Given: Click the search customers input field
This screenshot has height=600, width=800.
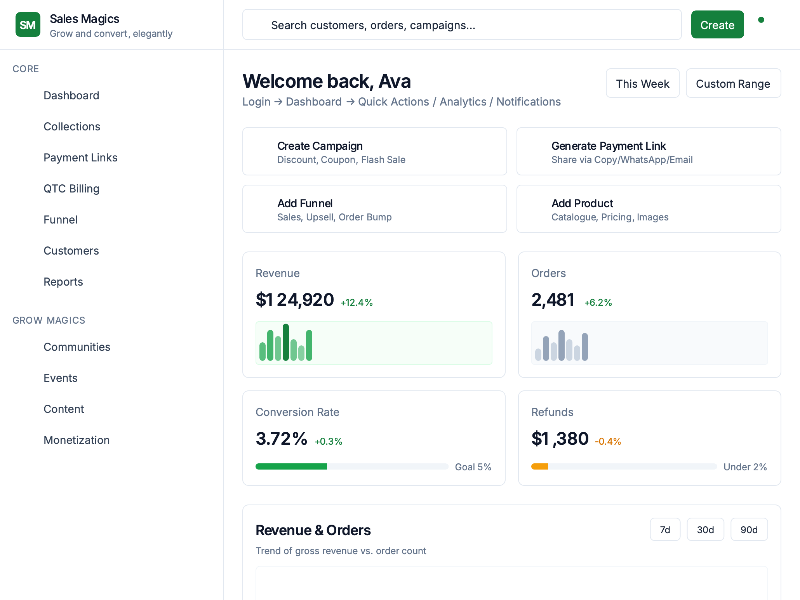Looking at the screenshot, I should pos(462,24).
